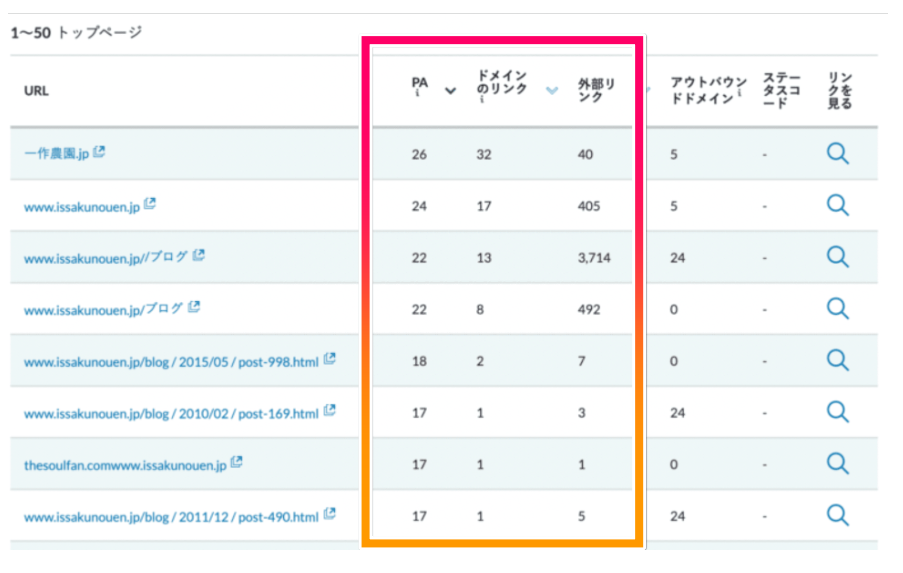Click the URL column header
This screenshot has height=573, width=903.
click(36, 90)
